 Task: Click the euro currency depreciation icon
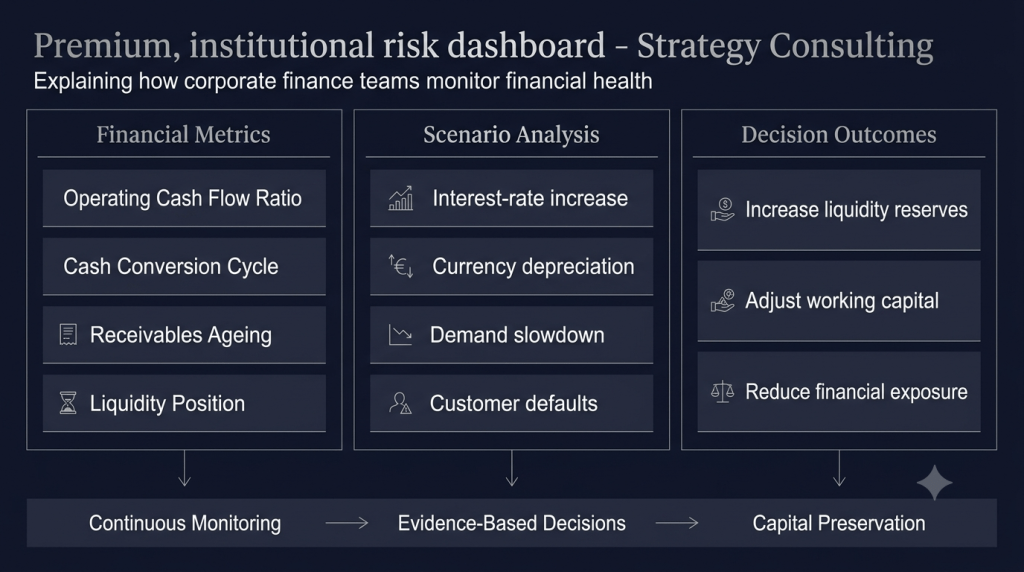401,266
